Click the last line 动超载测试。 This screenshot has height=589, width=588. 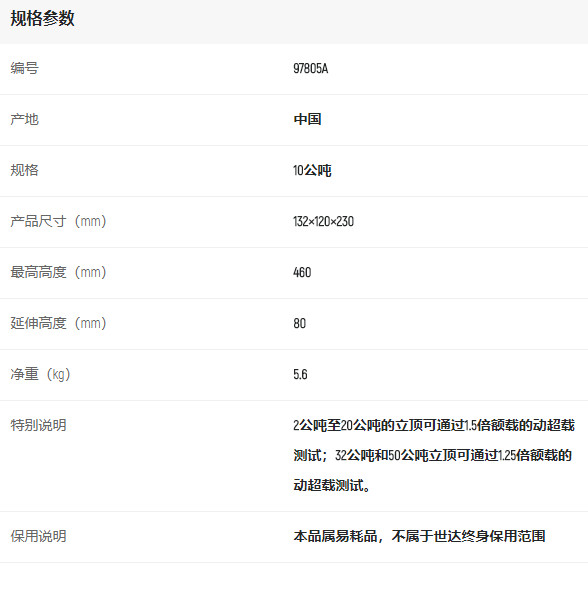(x=332, y=485)
